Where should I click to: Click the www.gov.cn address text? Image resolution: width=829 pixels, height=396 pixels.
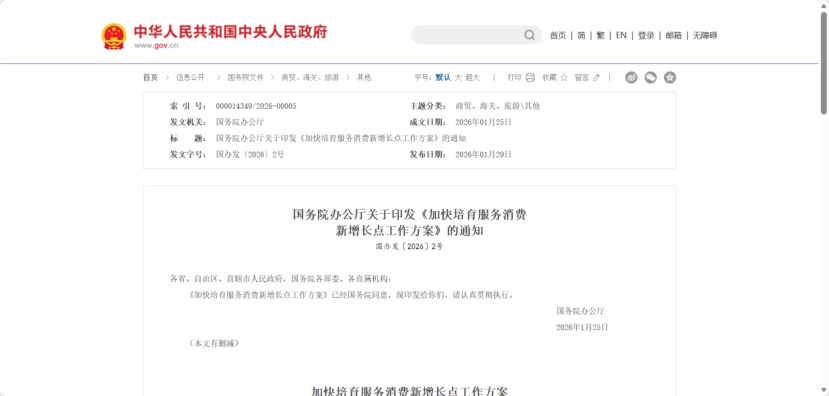point(156,46)
